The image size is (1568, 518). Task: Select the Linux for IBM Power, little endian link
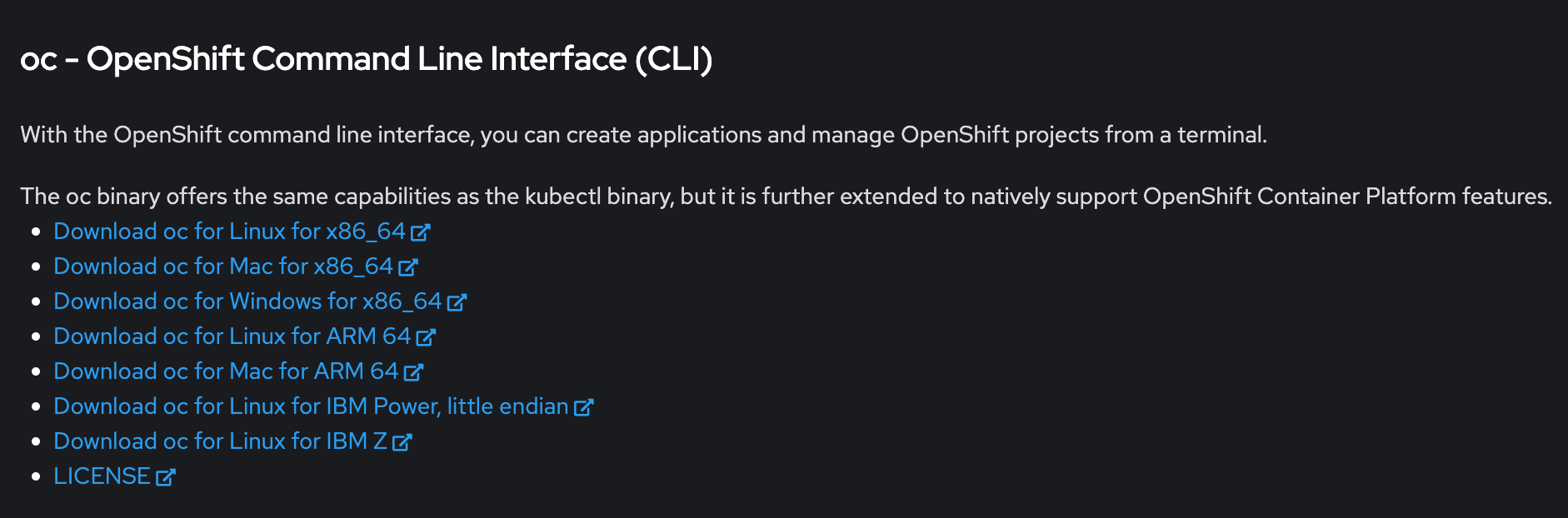point(311,406)
